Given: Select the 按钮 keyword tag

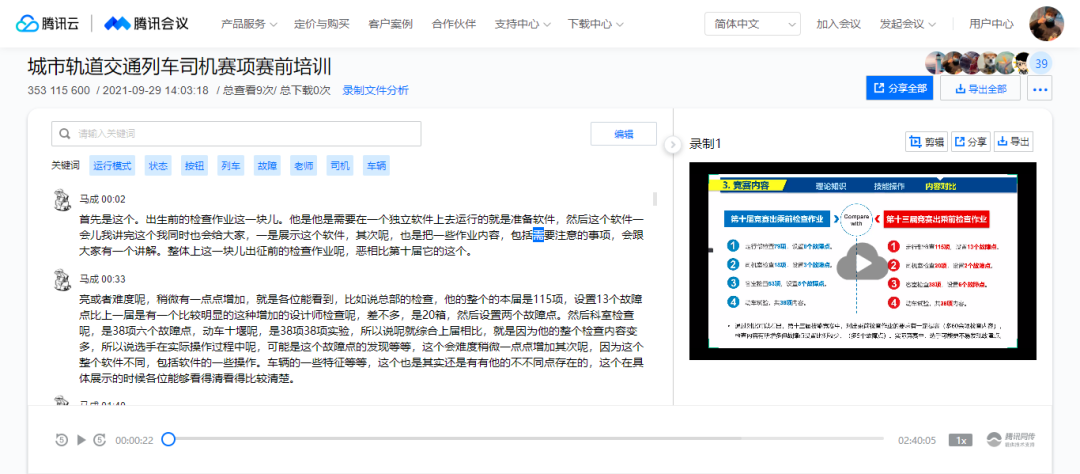Looking at the screenshot, I should pos(195,166).
